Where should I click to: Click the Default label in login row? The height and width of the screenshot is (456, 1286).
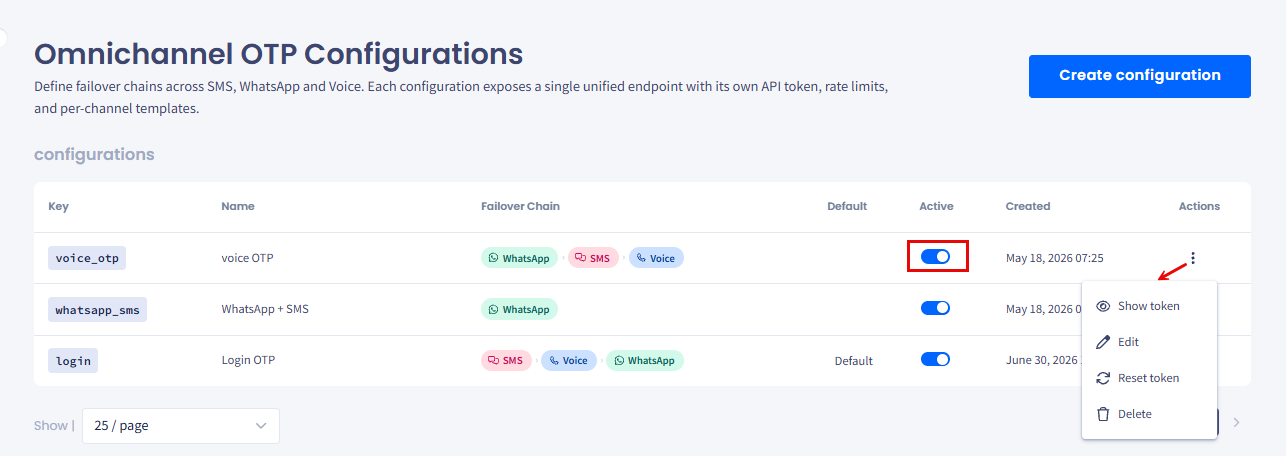pos(854,361)
